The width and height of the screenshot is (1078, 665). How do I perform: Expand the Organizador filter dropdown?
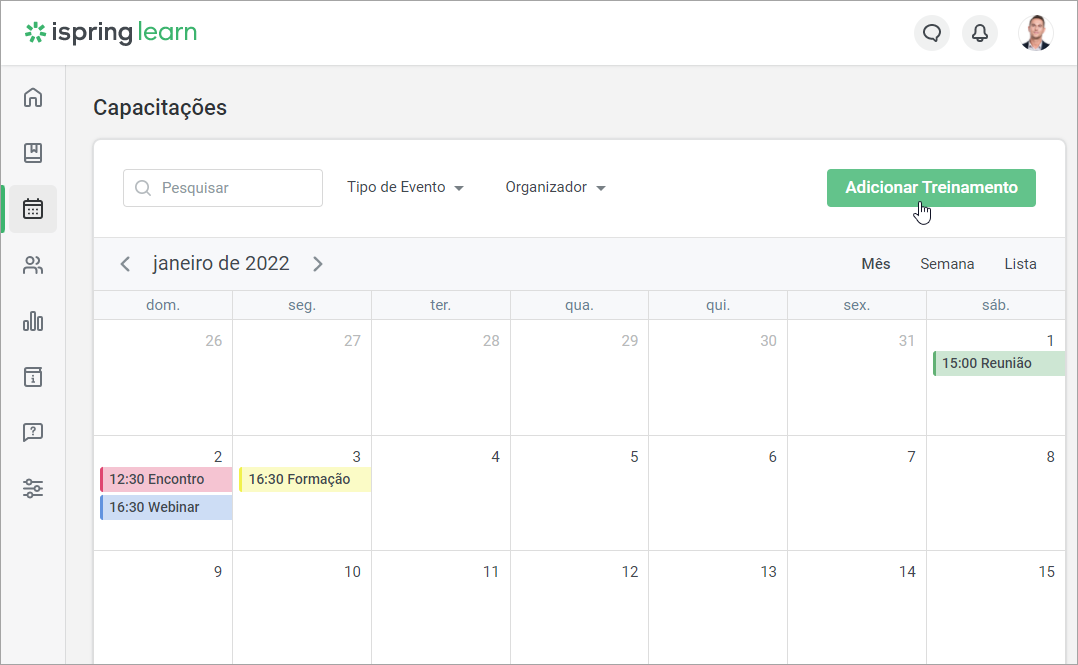coord(556,188)
